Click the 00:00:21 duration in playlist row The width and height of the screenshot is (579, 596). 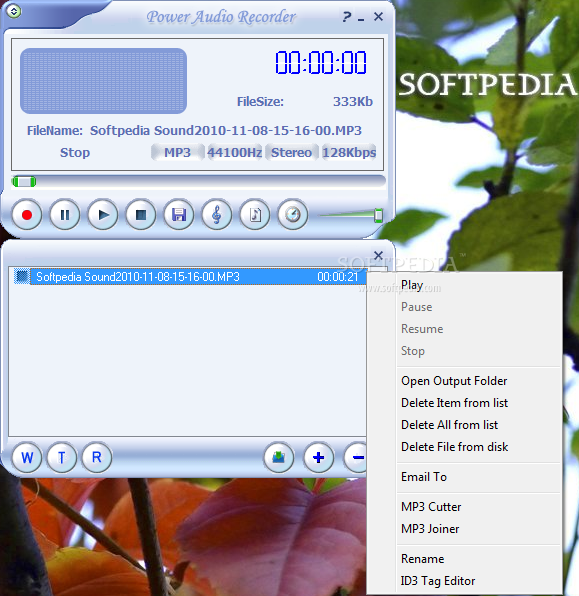338,277
